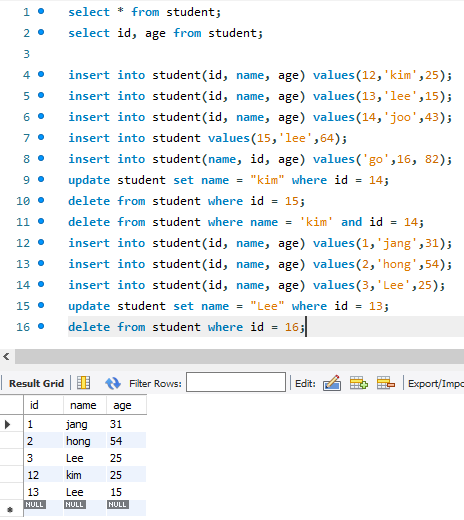Click the insert statement with values 2,'hong',54
464x520 pixels.
point(260,264)
